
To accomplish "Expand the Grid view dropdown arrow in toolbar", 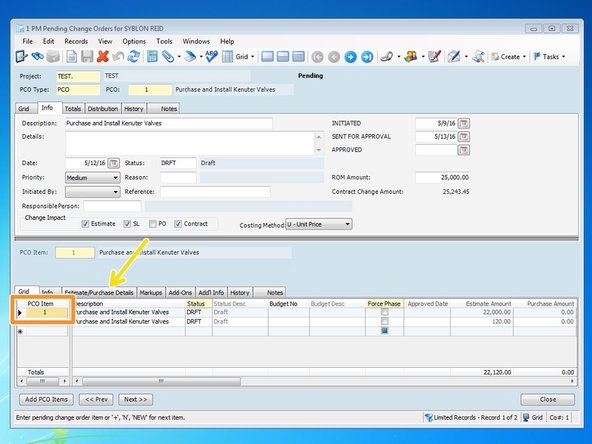I will point(253,57).
